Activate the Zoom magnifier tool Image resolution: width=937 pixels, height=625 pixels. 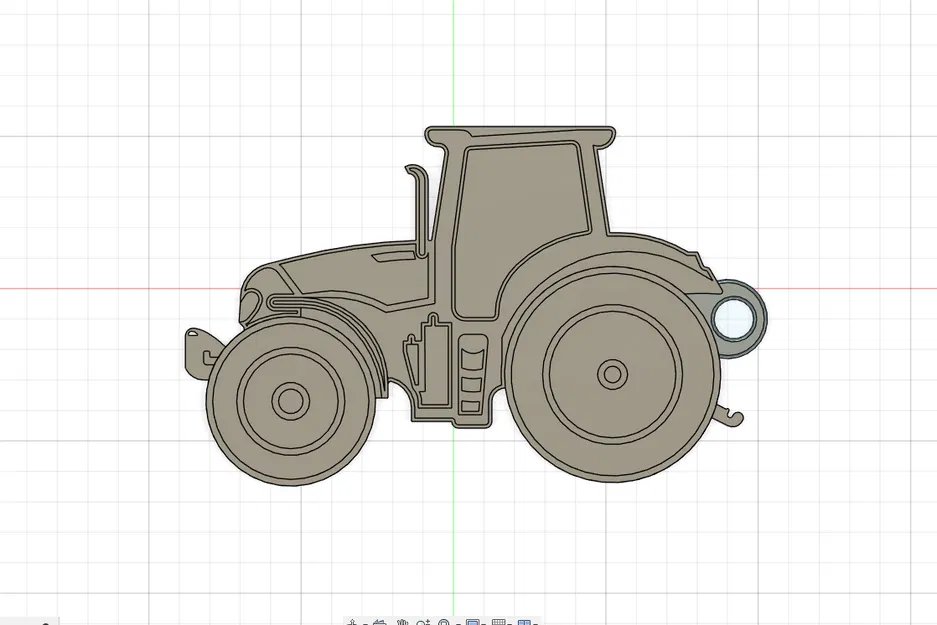(421, 619)
